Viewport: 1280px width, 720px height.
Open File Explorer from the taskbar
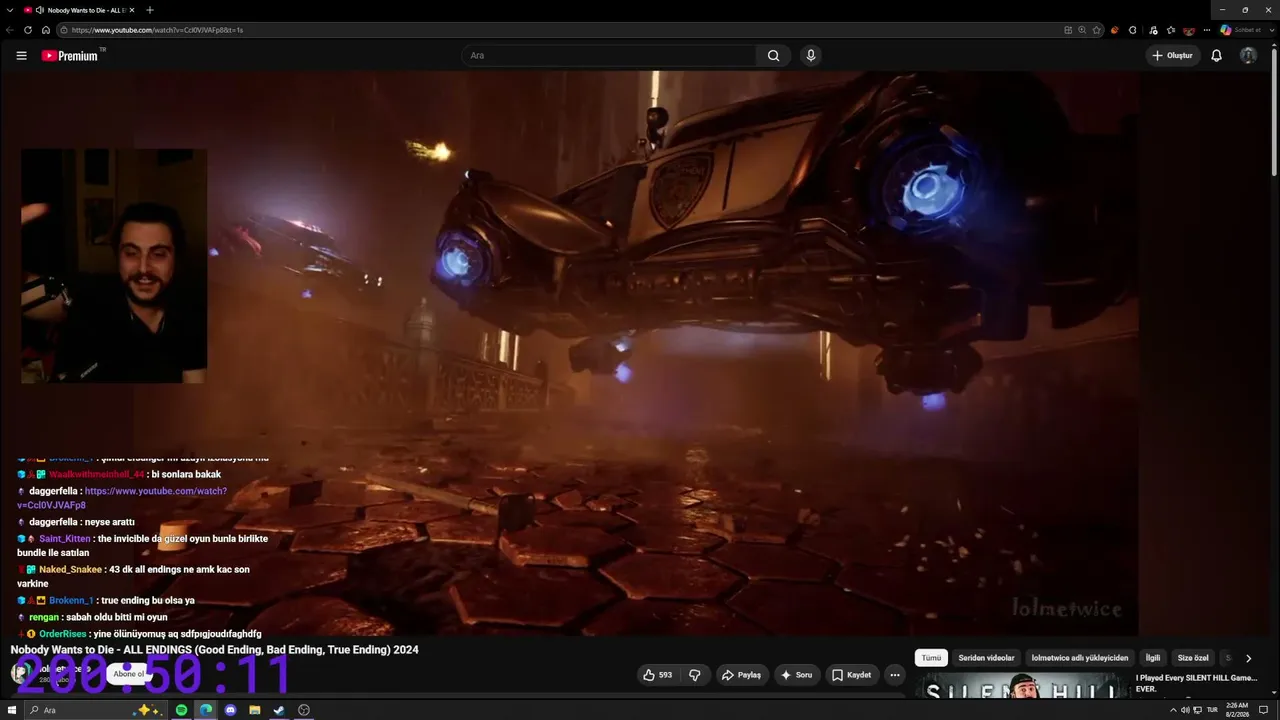pyautogui.click(x=255, y=710)
